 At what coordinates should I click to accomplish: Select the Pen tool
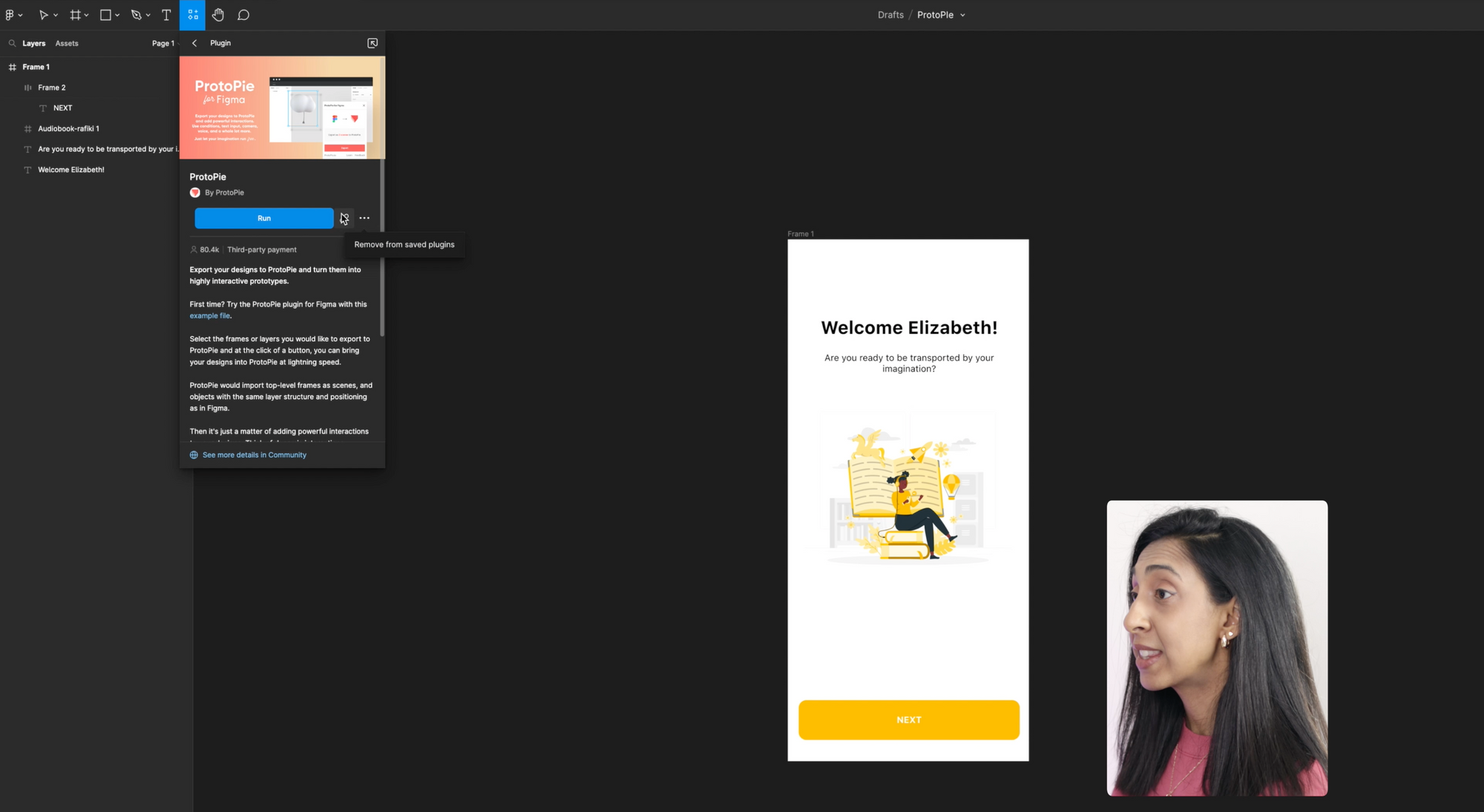[136, 15]
